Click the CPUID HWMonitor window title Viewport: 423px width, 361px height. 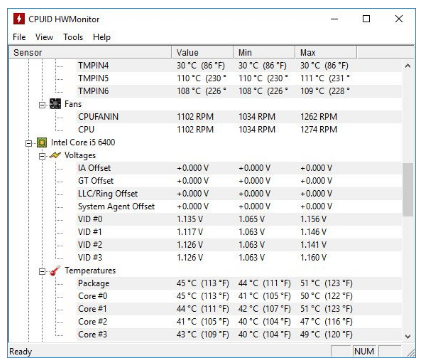click(x=64, y=19)
